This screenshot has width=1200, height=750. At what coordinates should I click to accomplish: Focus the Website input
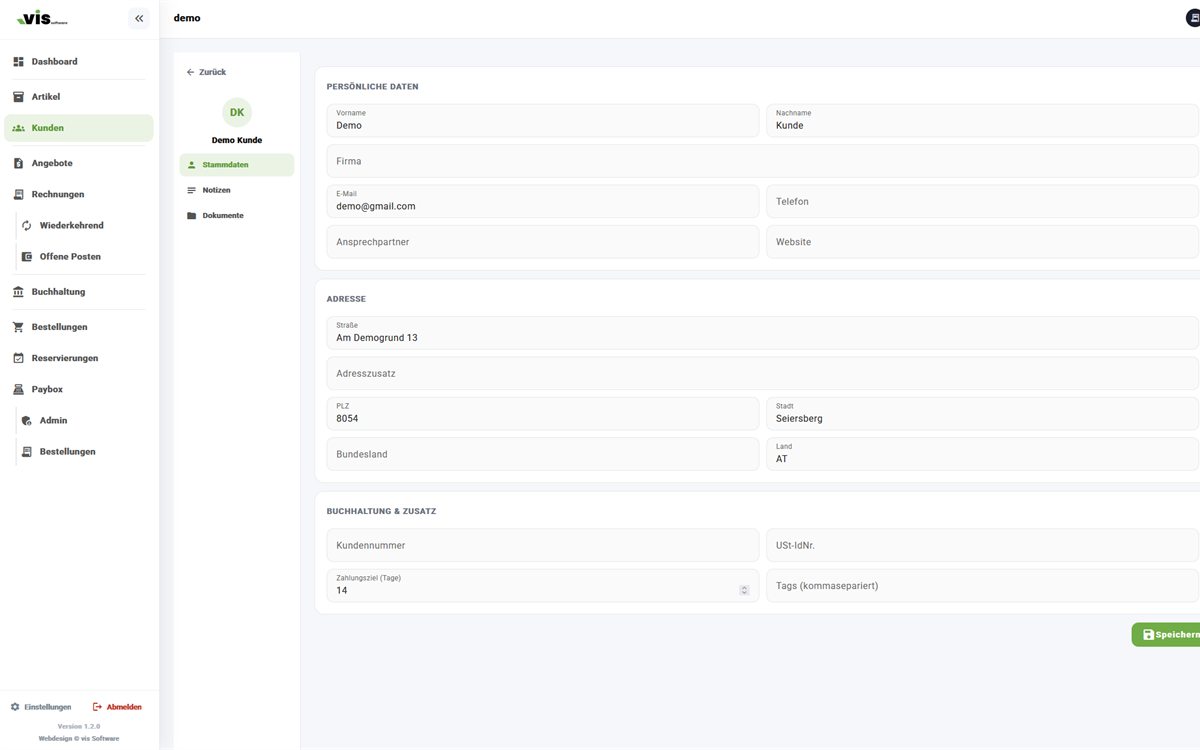tap(983, 242)
